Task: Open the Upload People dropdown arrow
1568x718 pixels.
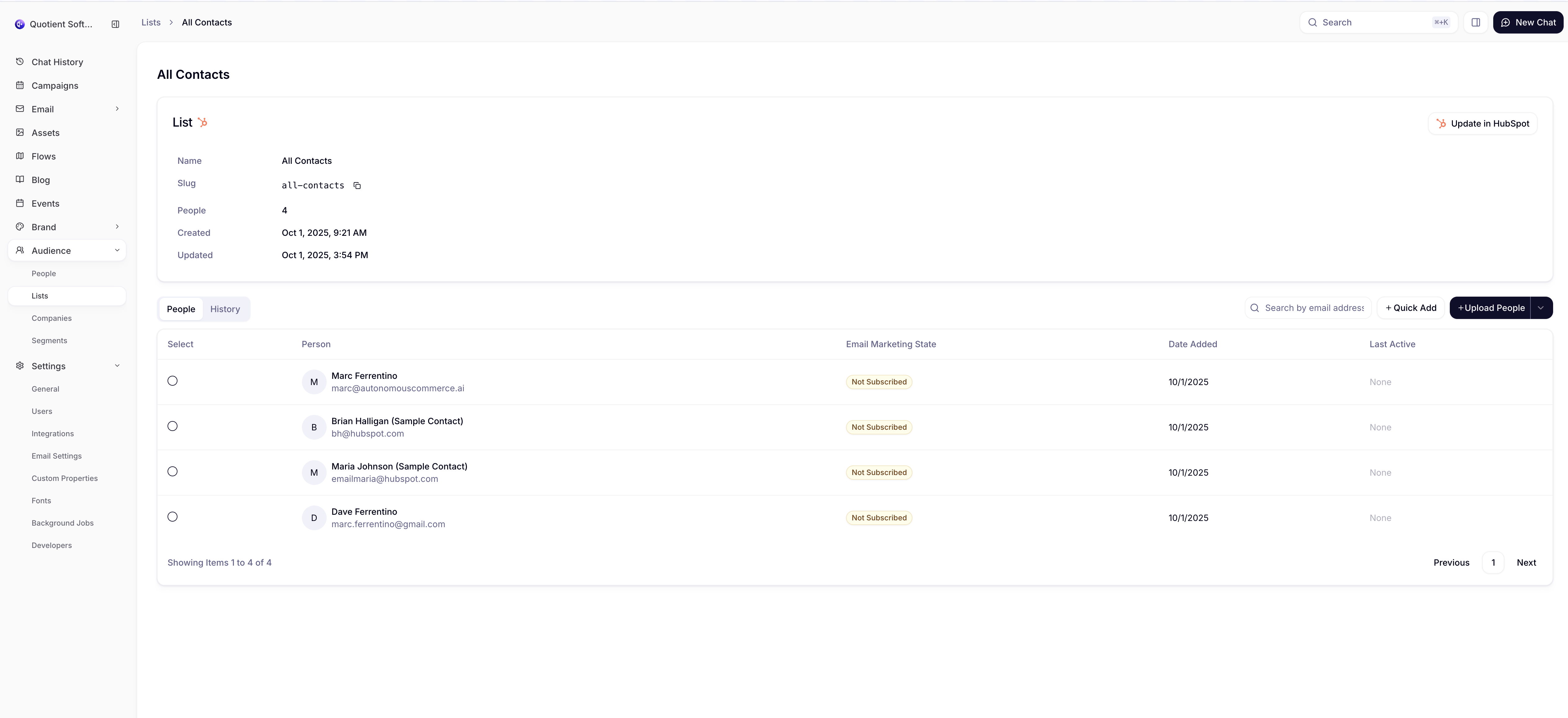Action: (1541, 307)
